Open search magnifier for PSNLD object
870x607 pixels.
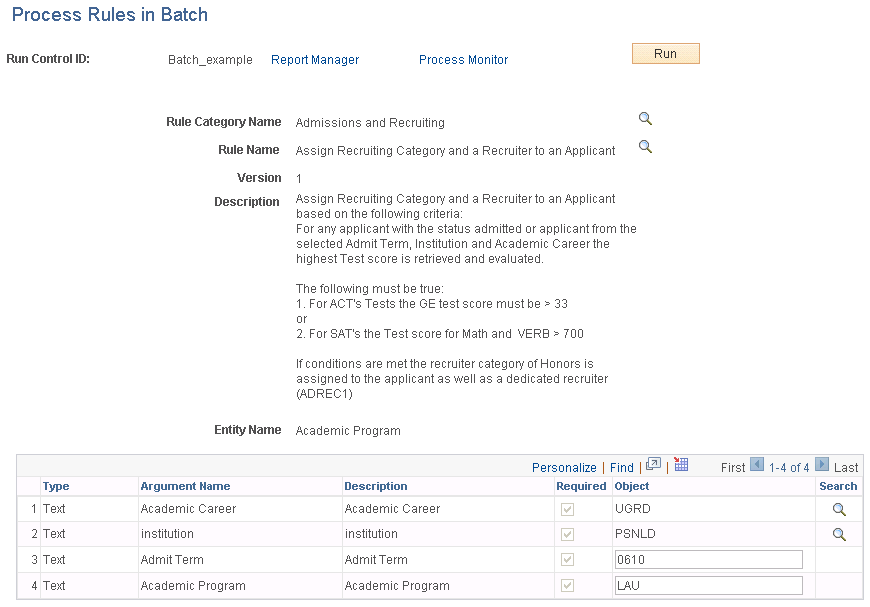(839, 534)
